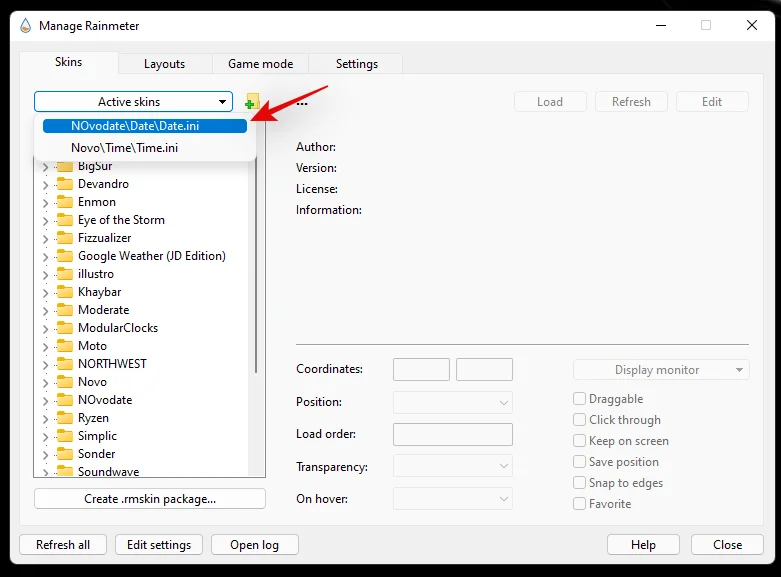781x577 pixels.
Task: Click the Simplic folder icon
Action: click(x=65, y=435)
